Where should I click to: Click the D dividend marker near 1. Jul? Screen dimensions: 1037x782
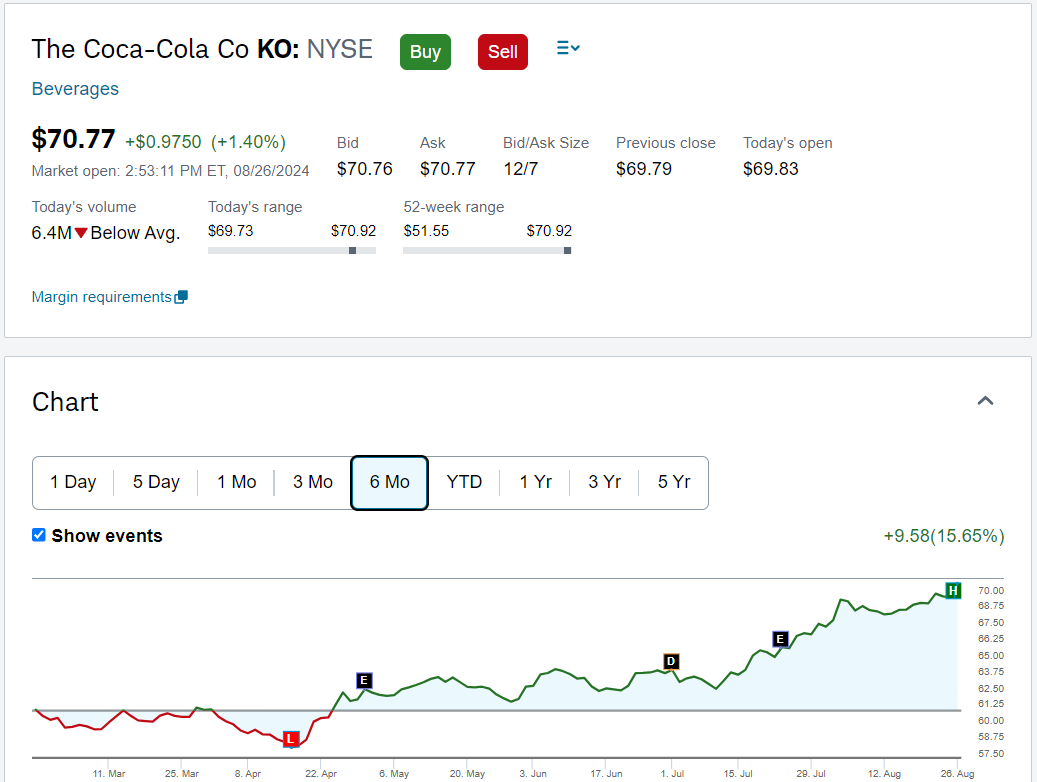[x=671, y=661]
